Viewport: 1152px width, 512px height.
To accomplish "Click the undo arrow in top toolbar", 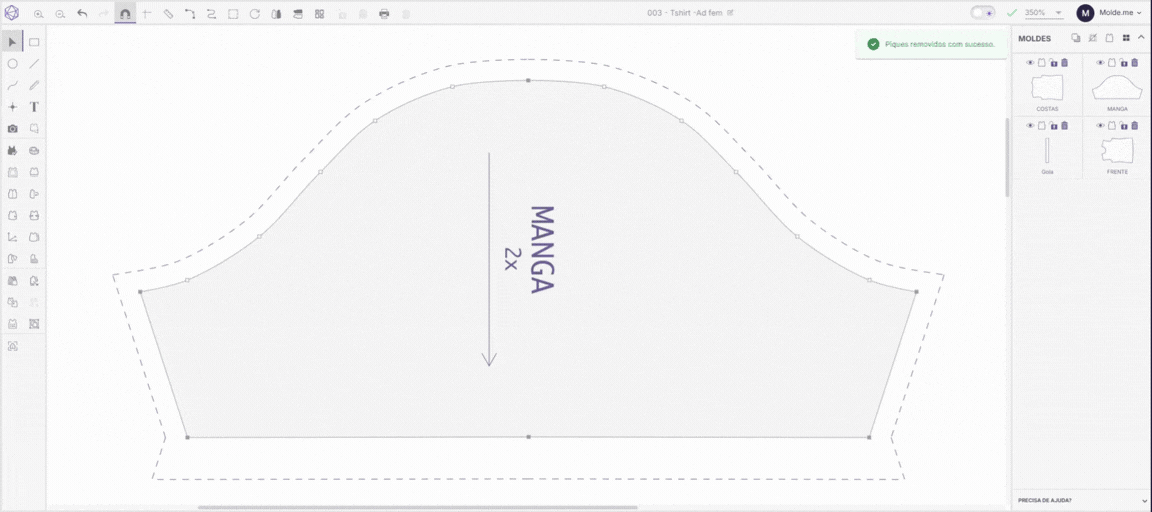I will tap(82, 13).
